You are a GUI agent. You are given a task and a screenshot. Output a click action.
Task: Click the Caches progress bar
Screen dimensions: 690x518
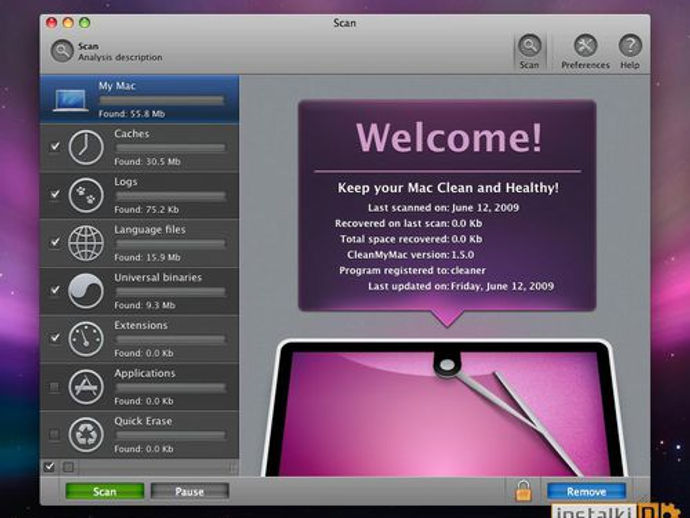(x=171, y=148)
